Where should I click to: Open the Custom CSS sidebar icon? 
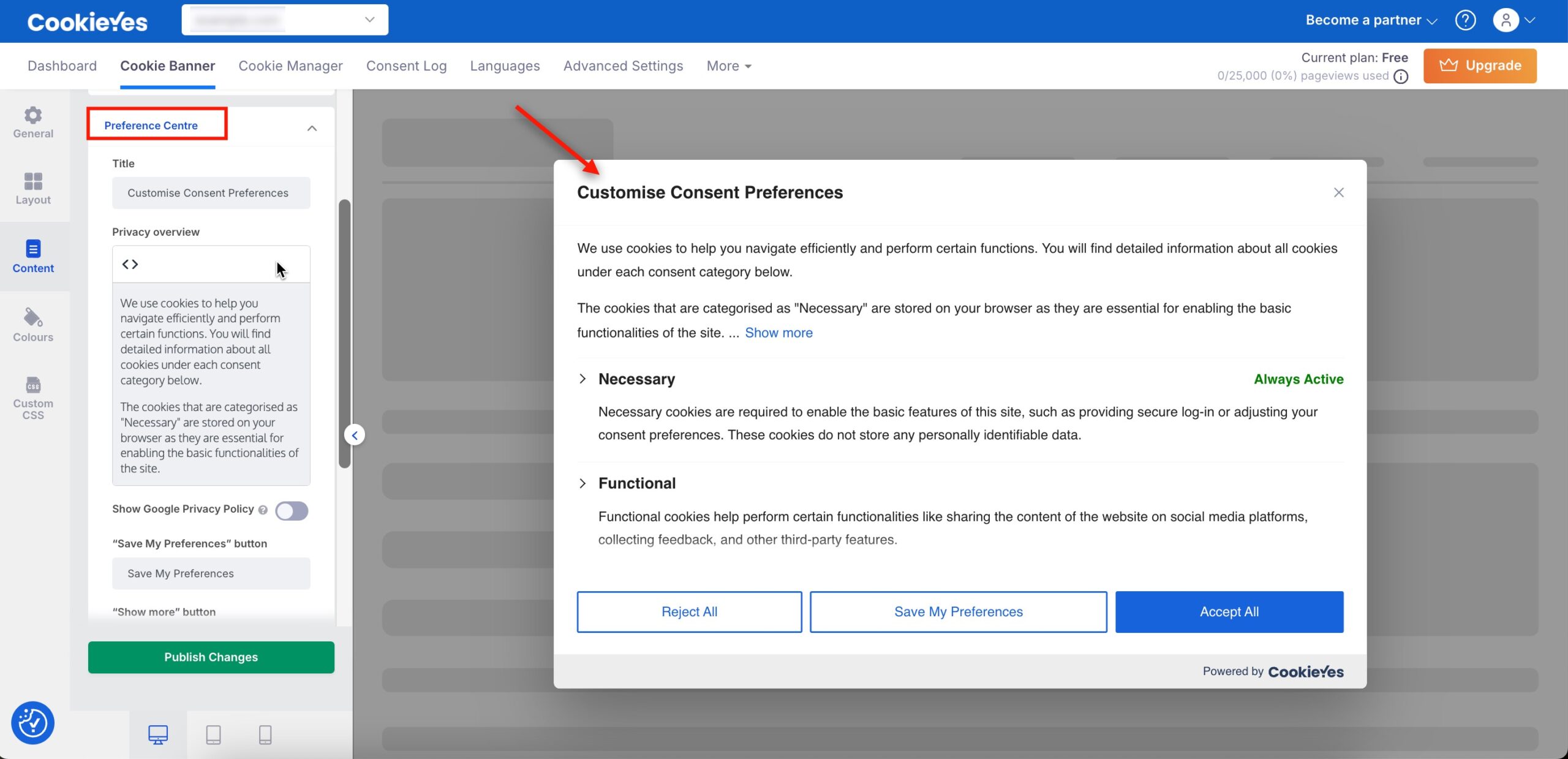(x=33, y=397)
